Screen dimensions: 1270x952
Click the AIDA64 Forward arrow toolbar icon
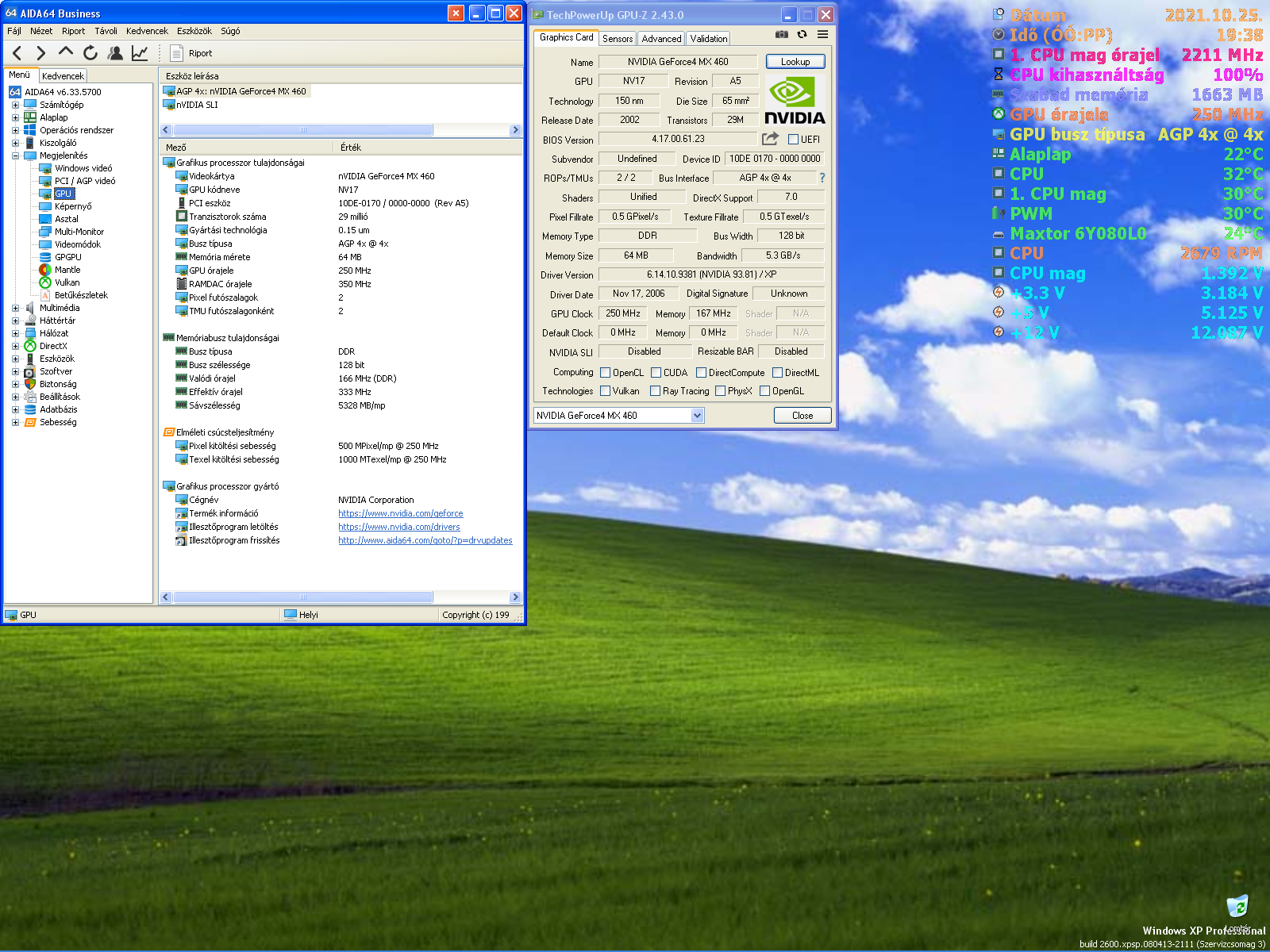click(x=41, y=53)
